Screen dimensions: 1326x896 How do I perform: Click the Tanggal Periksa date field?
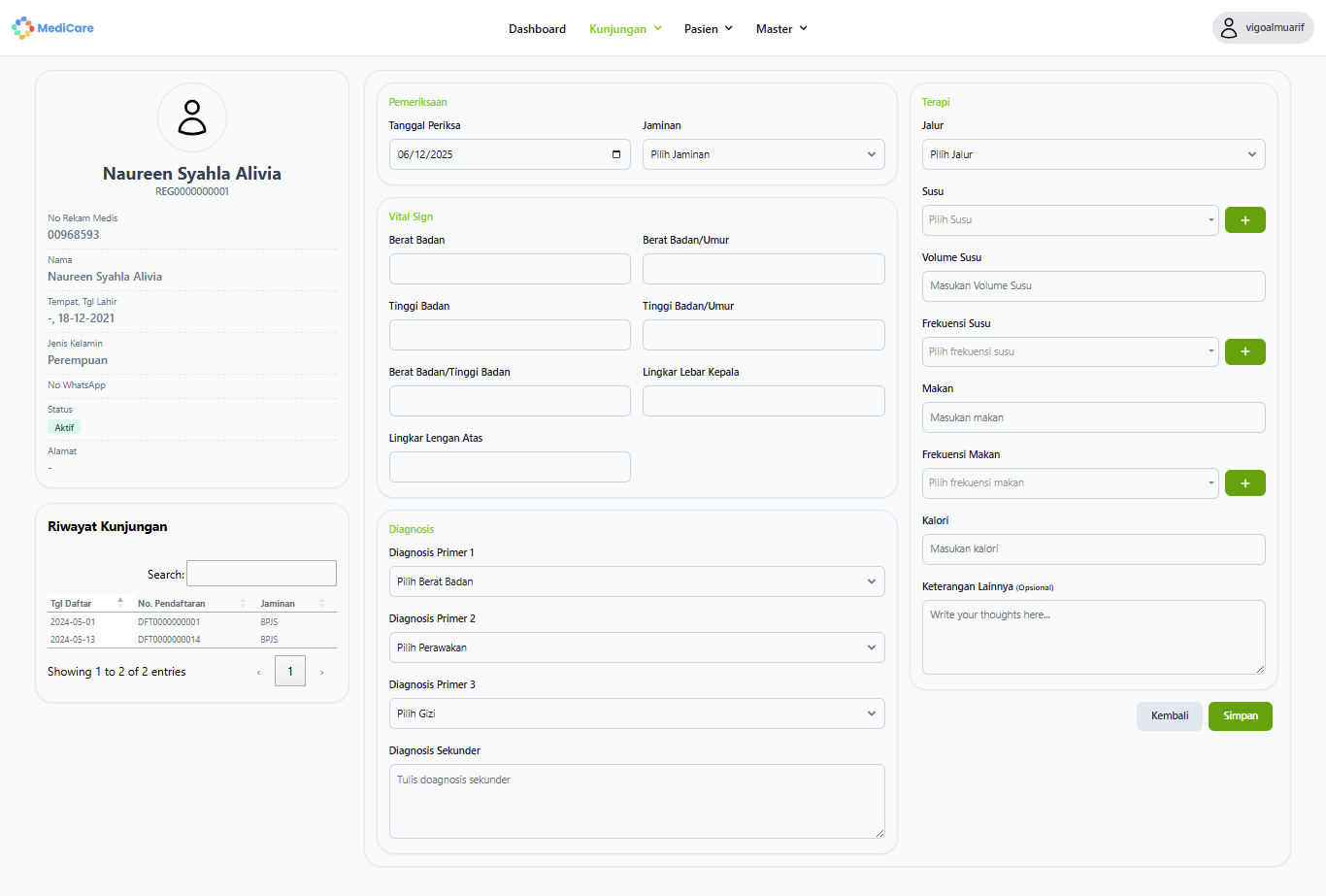click(510, 154)
